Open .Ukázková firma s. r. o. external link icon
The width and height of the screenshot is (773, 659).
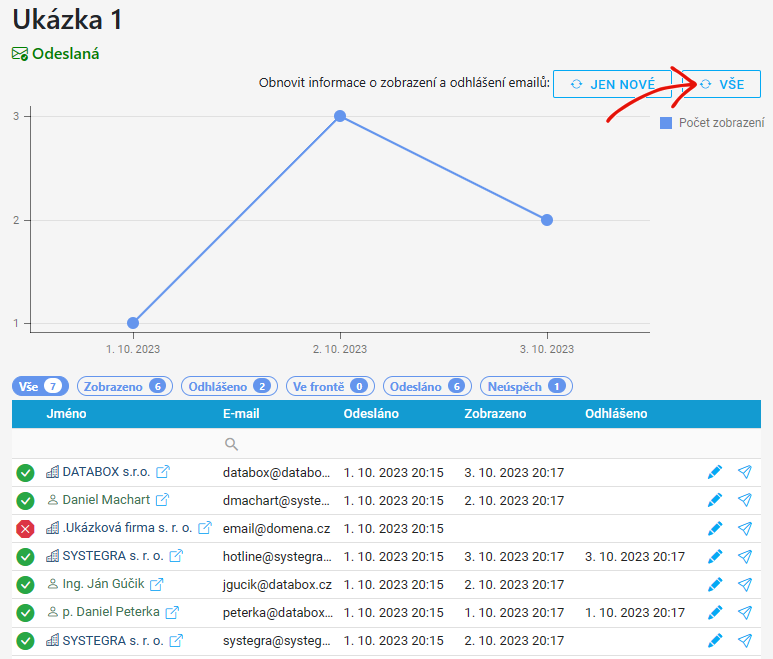205,528
